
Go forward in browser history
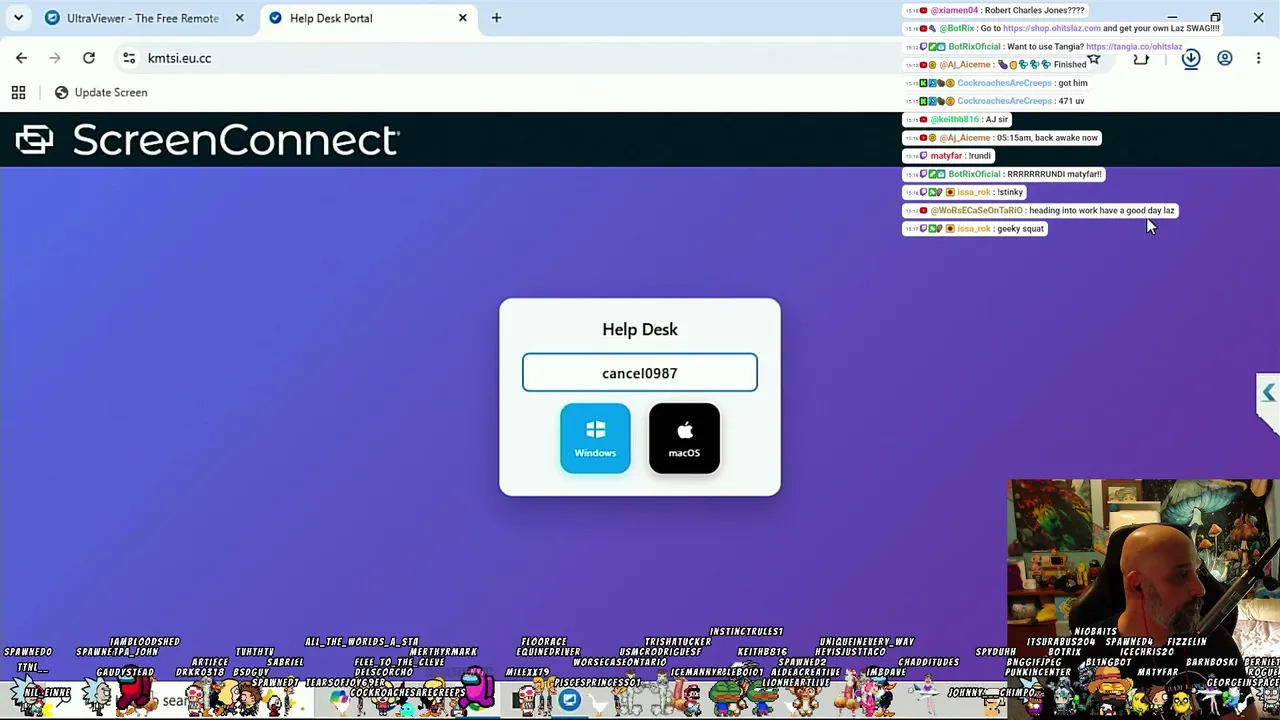pos(55,58)
